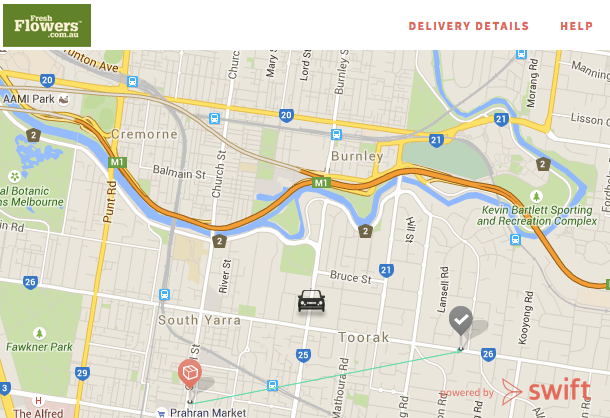Click the AAMI Park stadium icon

click(63, 100)
